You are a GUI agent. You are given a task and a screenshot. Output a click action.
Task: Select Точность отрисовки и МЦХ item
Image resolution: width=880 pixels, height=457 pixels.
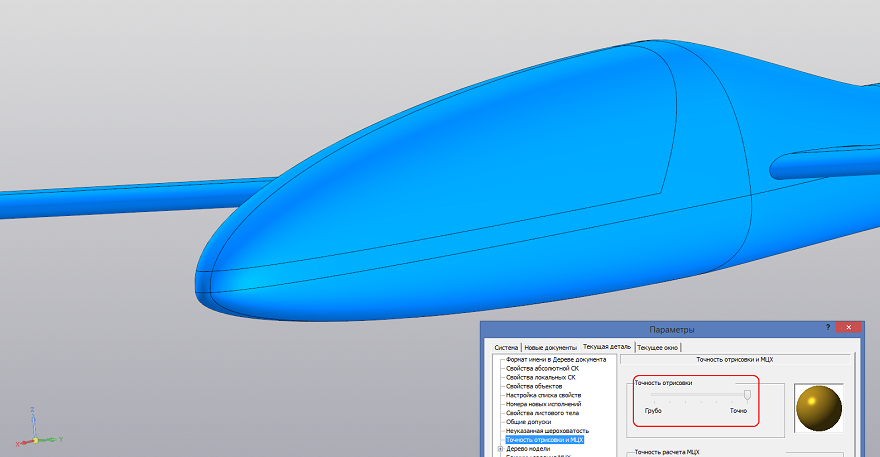(x=544, y=440)
